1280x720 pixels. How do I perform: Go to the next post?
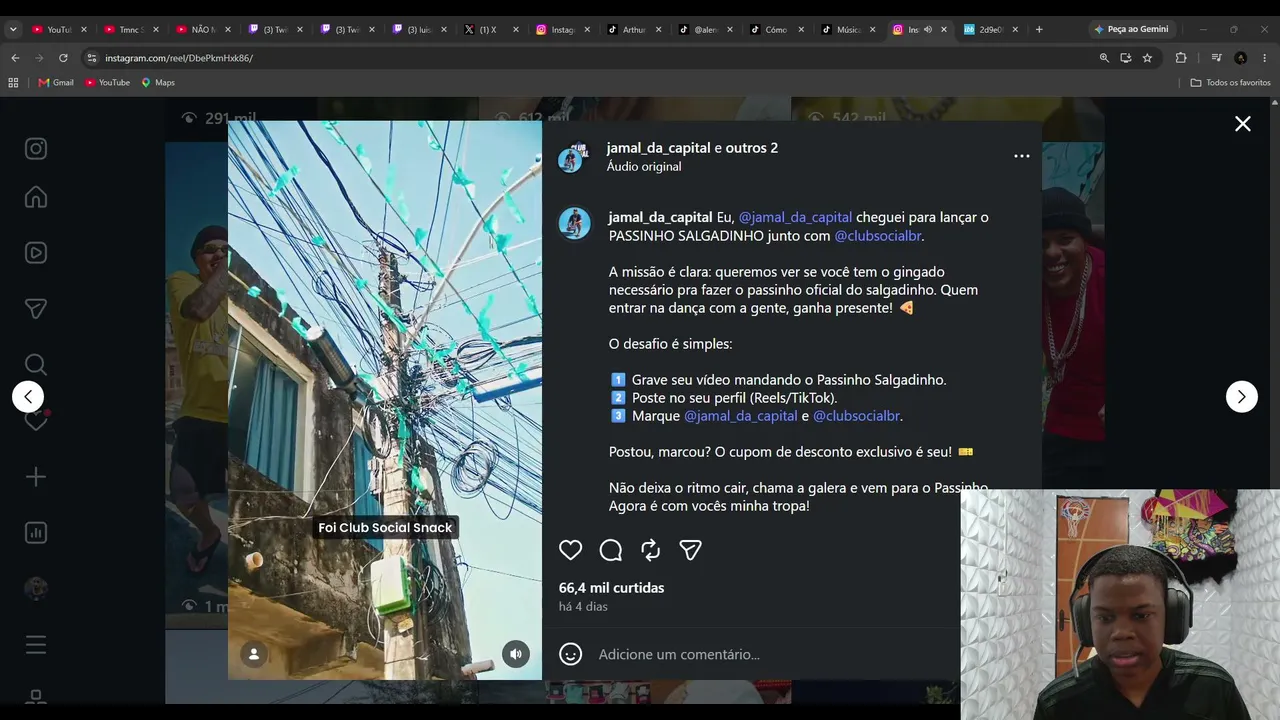click(1242, 397)
